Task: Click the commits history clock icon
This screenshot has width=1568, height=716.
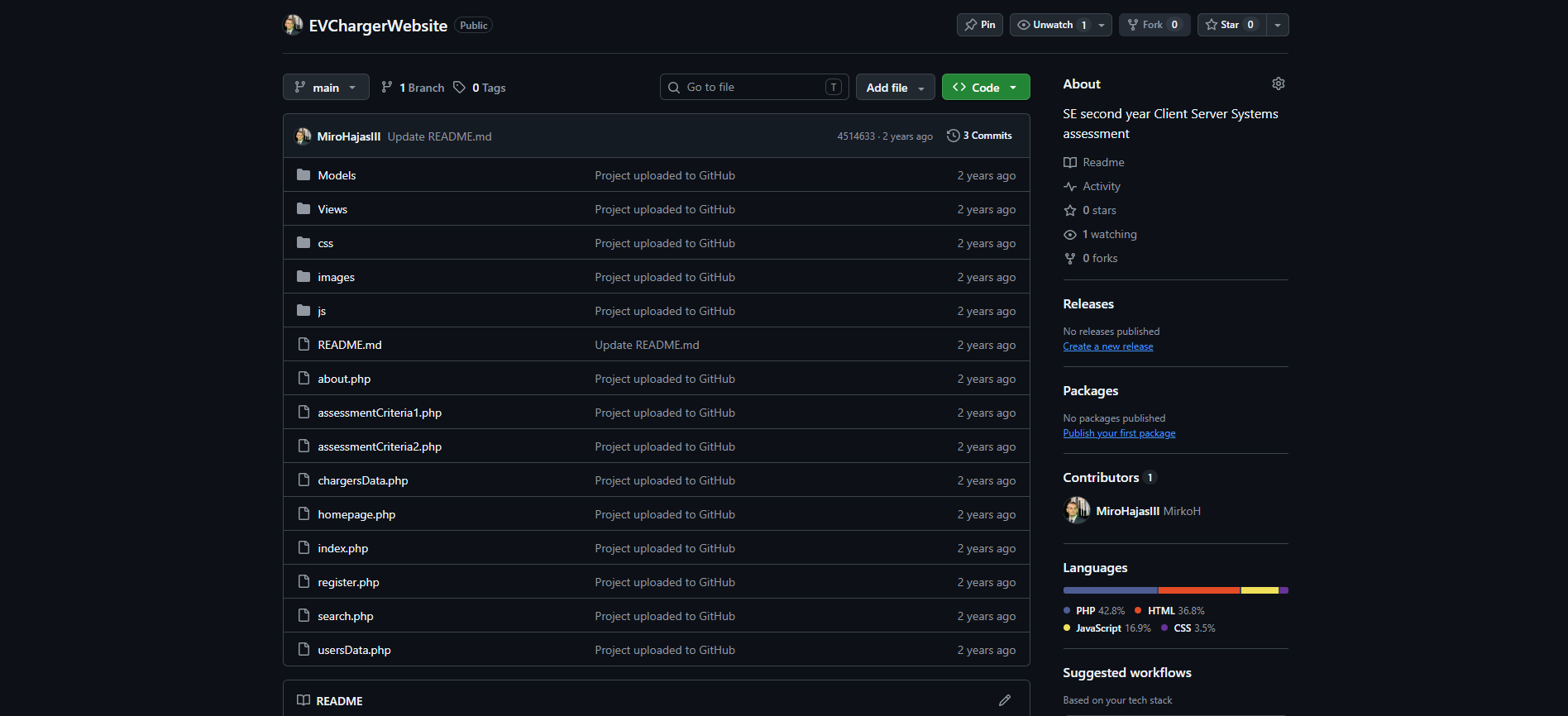Action: click(953, 136)
